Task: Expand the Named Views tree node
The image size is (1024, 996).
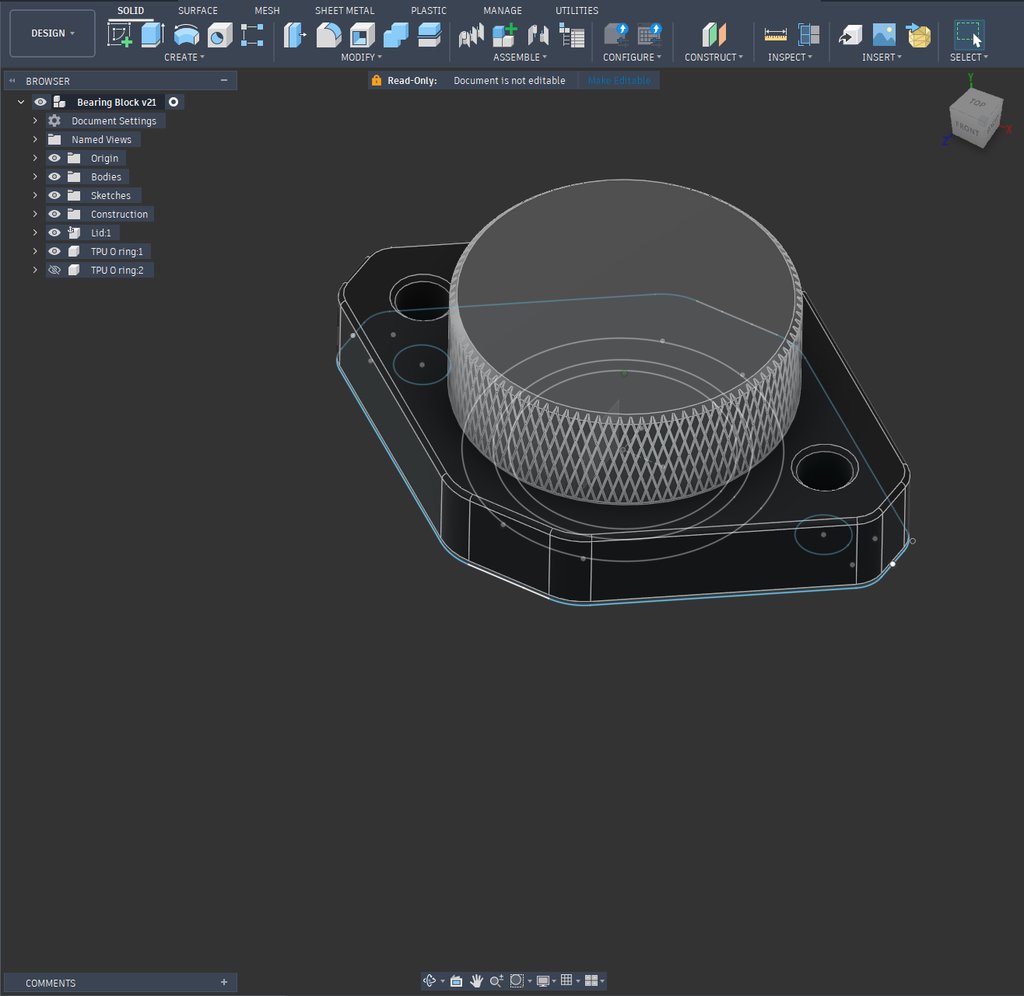Action: point(35,140)
